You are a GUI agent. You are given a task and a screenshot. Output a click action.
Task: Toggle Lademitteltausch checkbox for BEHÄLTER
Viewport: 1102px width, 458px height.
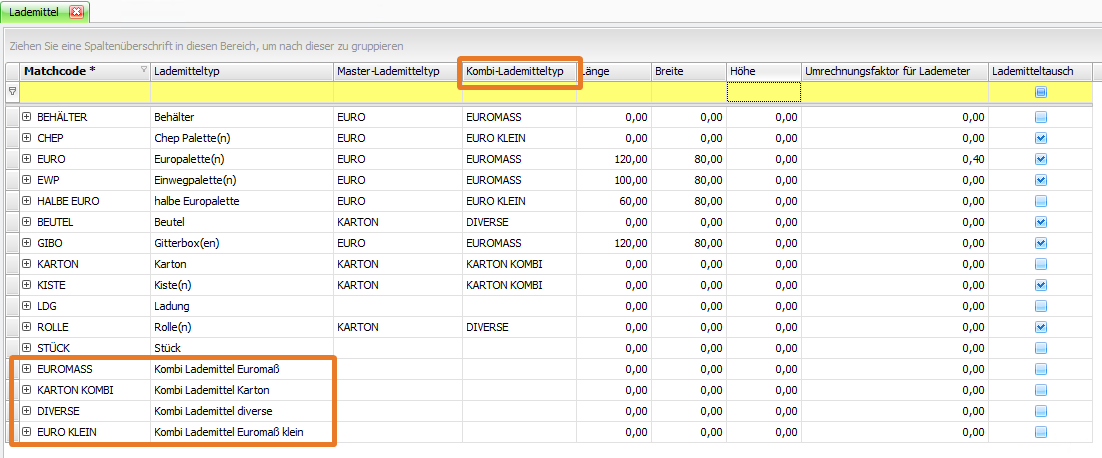coord(1041,117)
